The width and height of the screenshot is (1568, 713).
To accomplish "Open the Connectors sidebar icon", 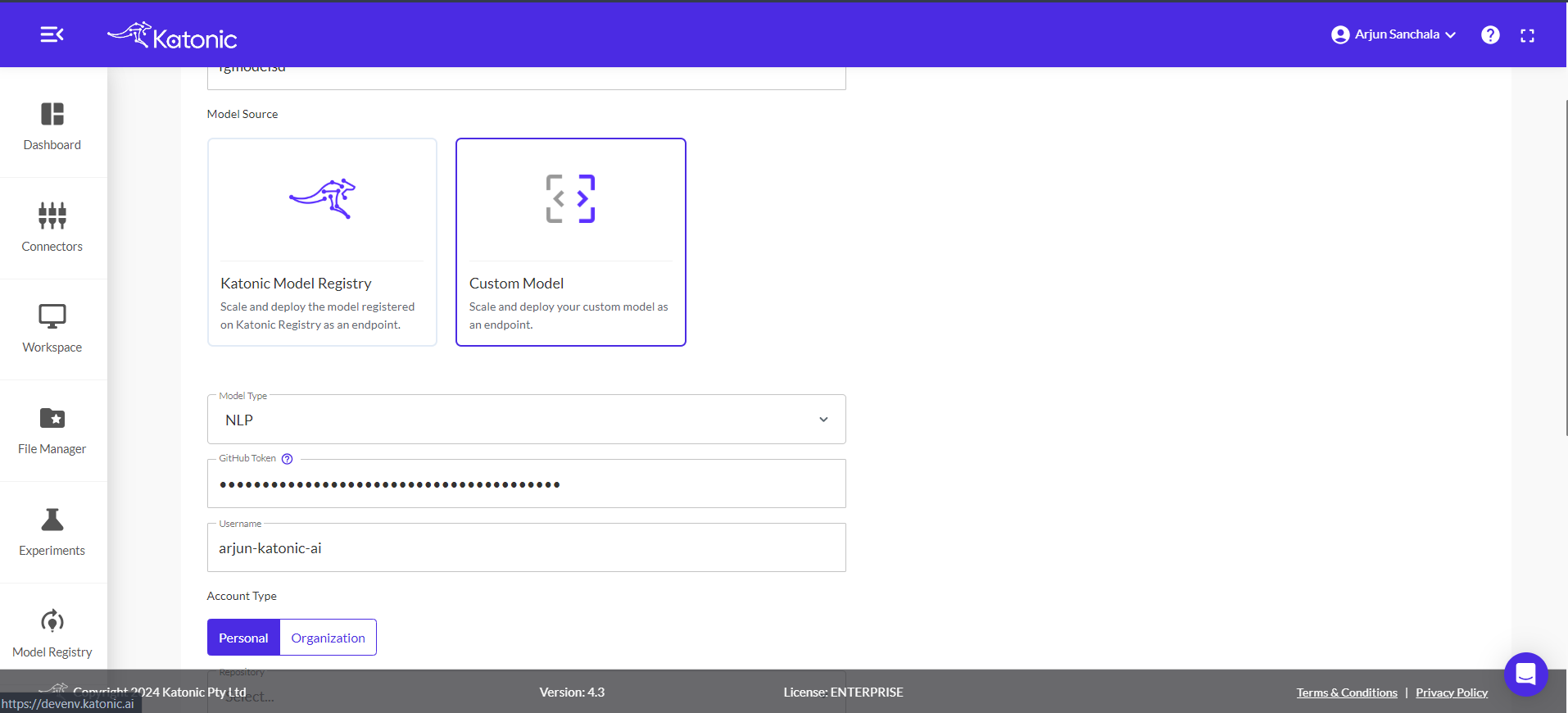I will pyautogui.click(x=52, y=216).
